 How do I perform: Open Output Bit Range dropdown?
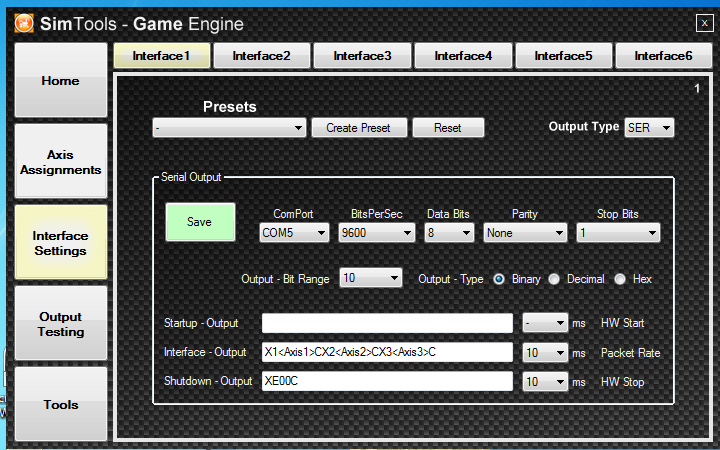[371, 278]
